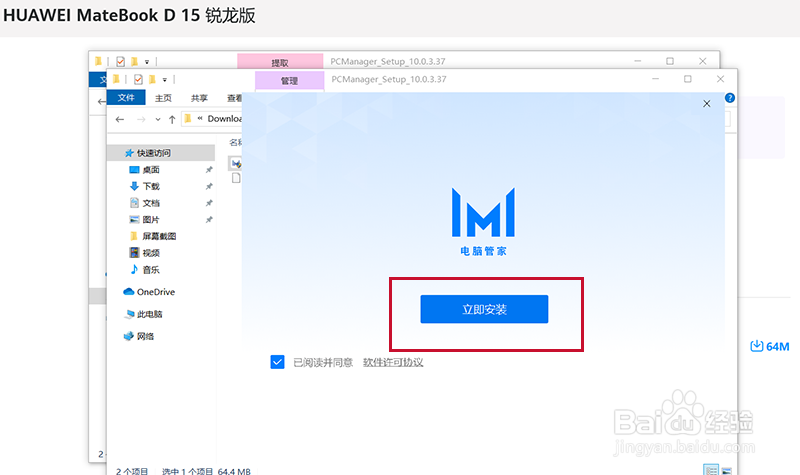
Task: Switch to details view in status bar
Action: (711, 470)
